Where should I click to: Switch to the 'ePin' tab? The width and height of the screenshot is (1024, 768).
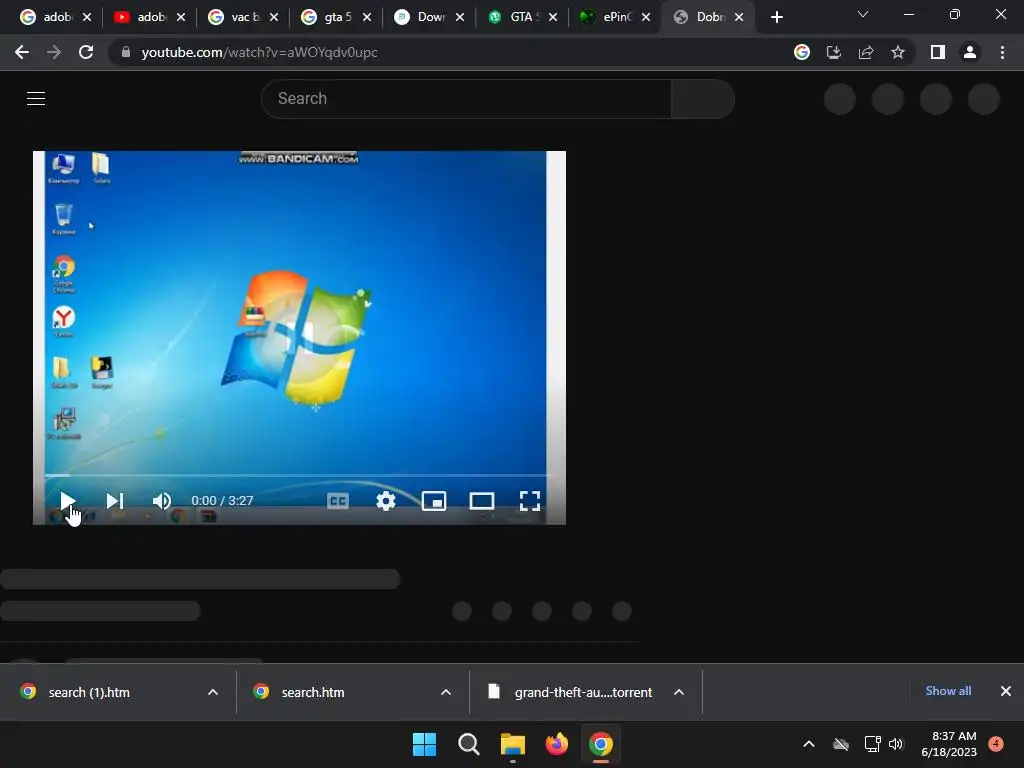tap(609, 17)
